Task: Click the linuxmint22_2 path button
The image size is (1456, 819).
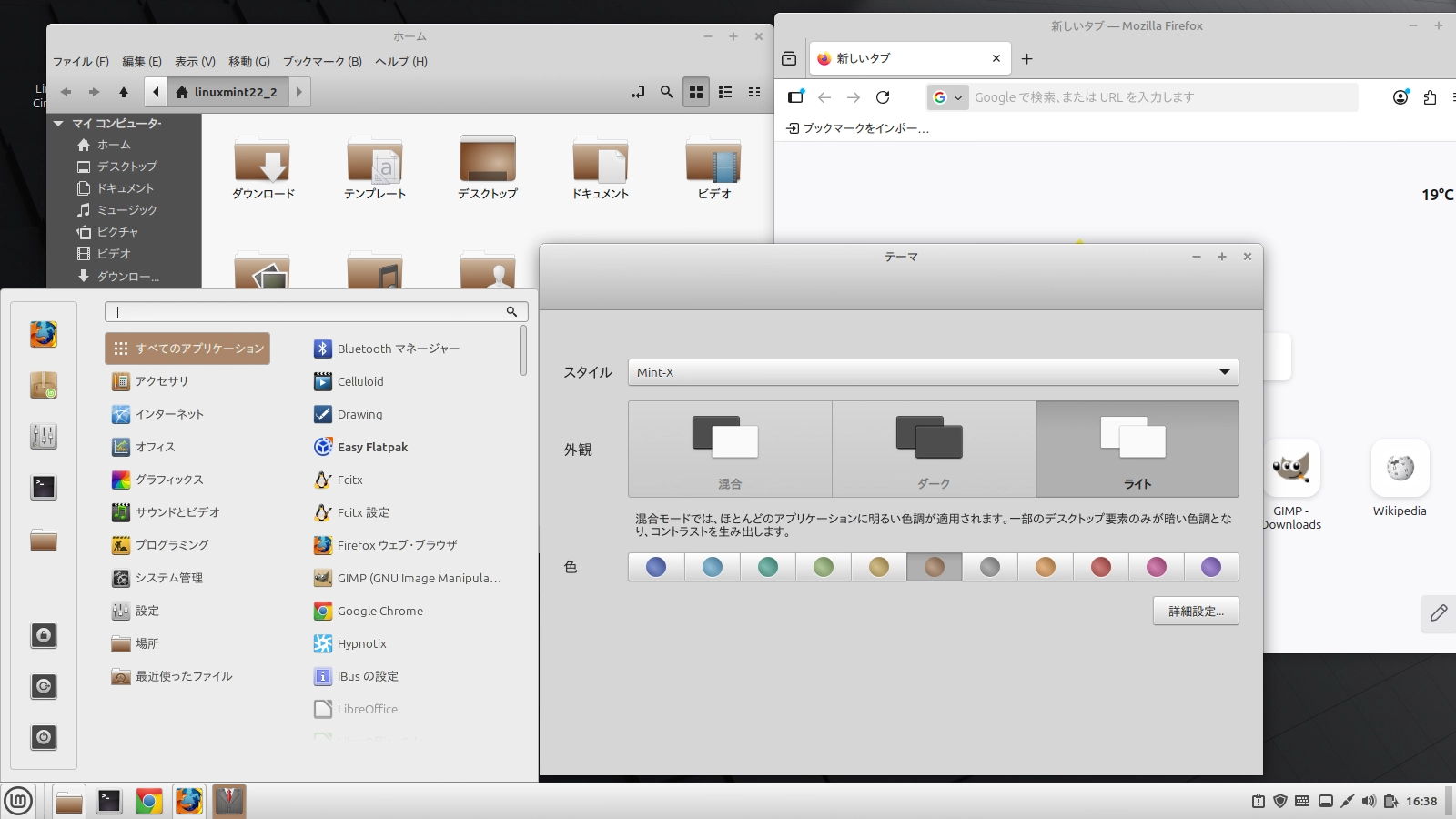Action: click(x=227, y=92)
